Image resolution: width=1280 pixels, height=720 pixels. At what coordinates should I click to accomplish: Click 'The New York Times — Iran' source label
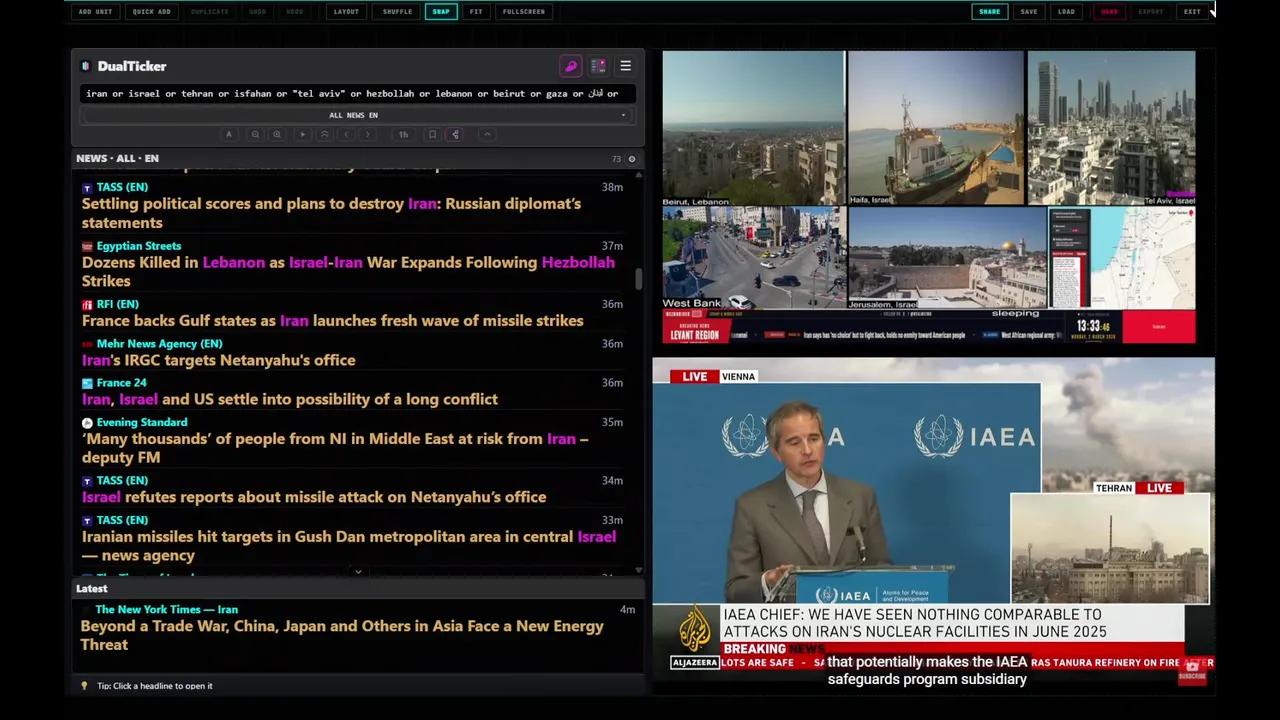tap(166, 609)
